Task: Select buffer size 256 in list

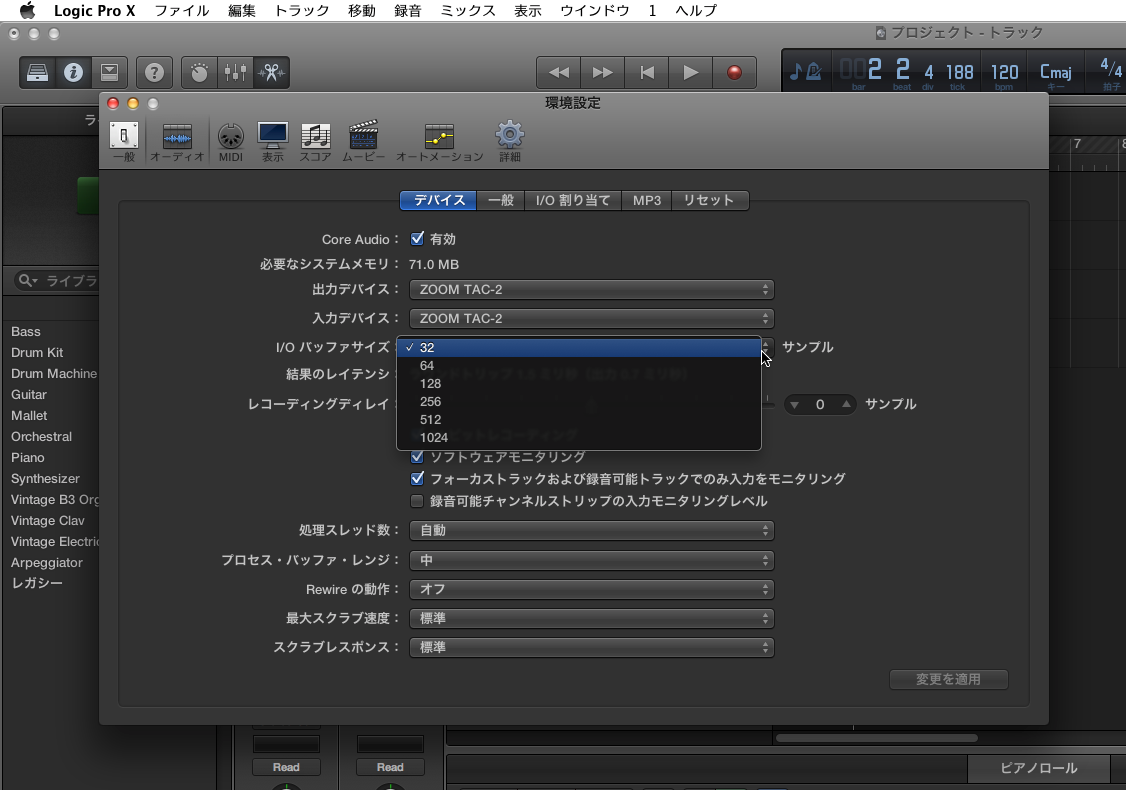Action: 579,401
